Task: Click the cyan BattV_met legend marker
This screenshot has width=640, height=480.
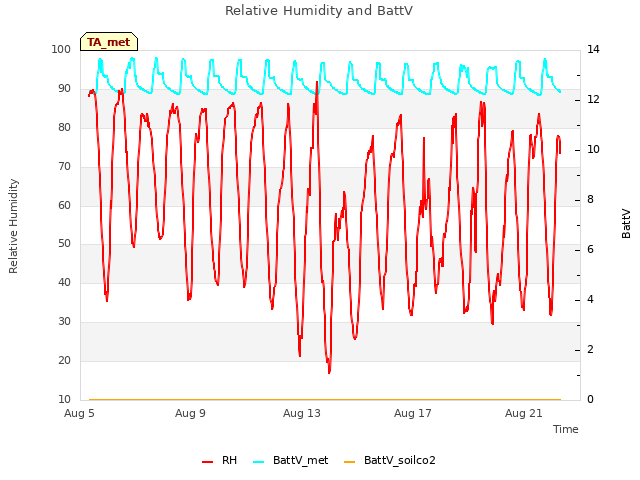Action: (x=258, y=462)
